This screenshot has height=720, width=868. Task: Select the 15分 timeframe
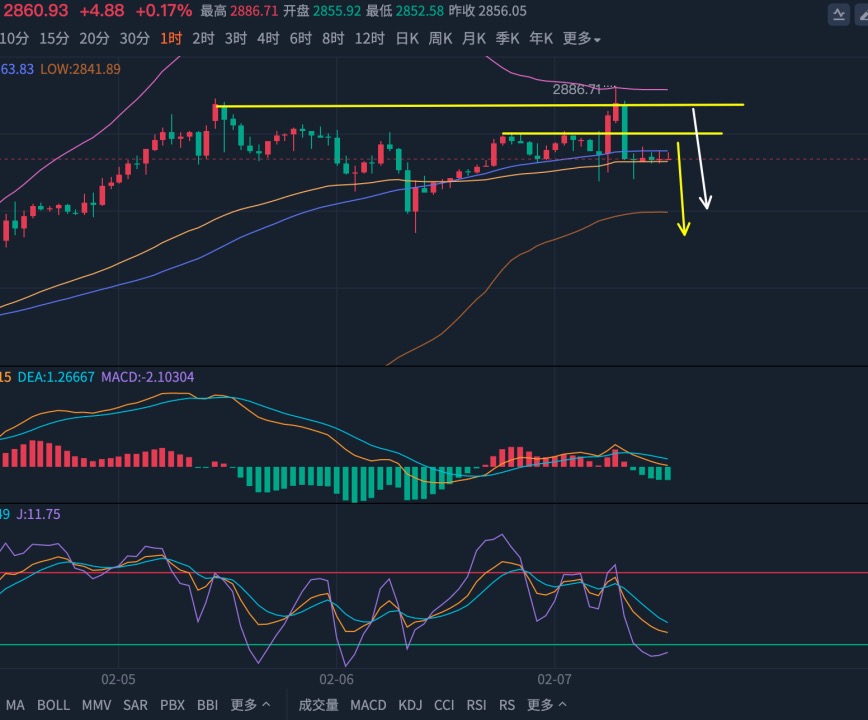point(54,39)
